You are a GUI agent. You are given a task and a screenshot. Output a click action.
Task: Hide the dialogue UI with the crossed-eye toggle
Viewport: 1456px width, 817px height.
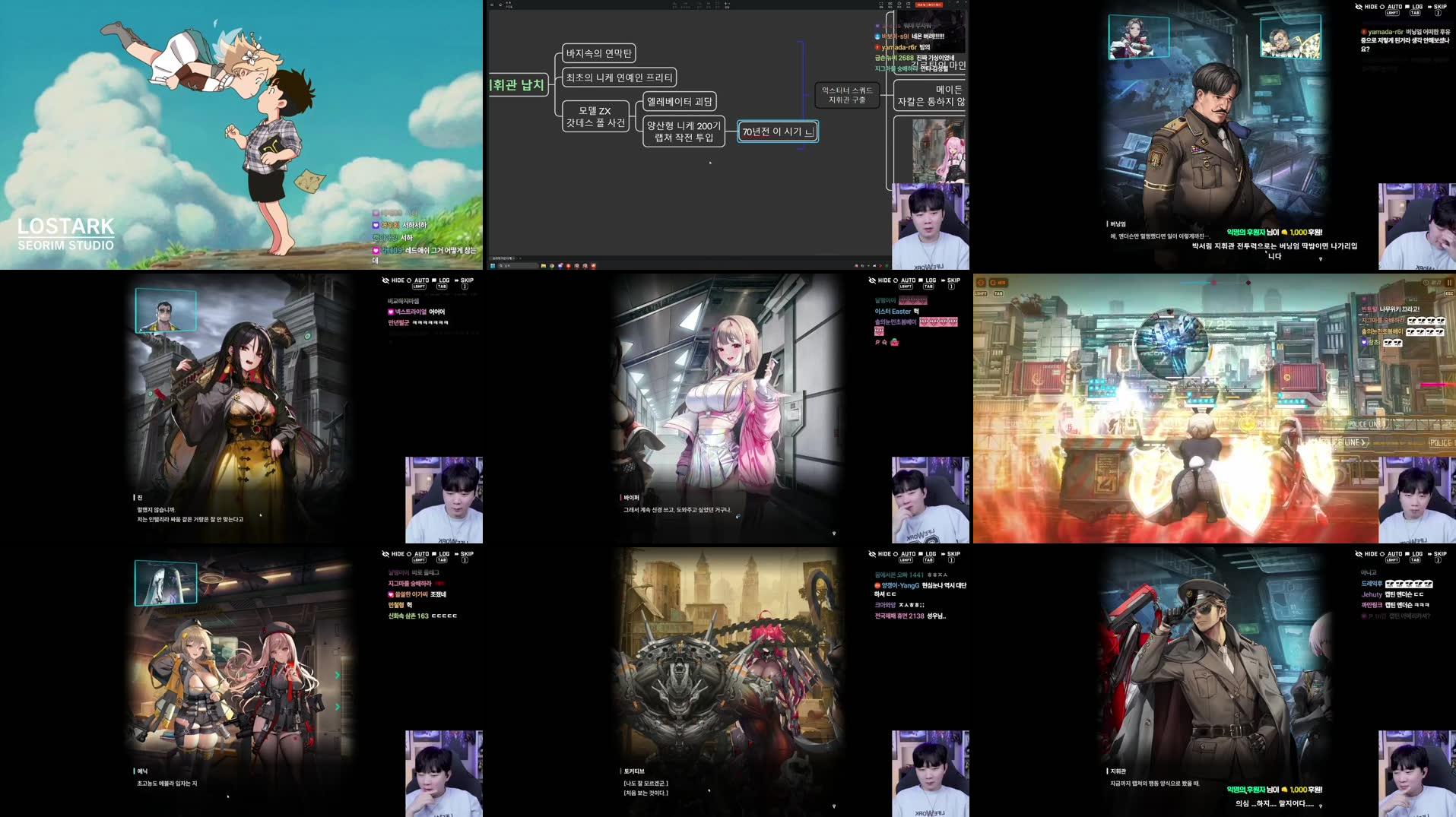click(387, 280)
